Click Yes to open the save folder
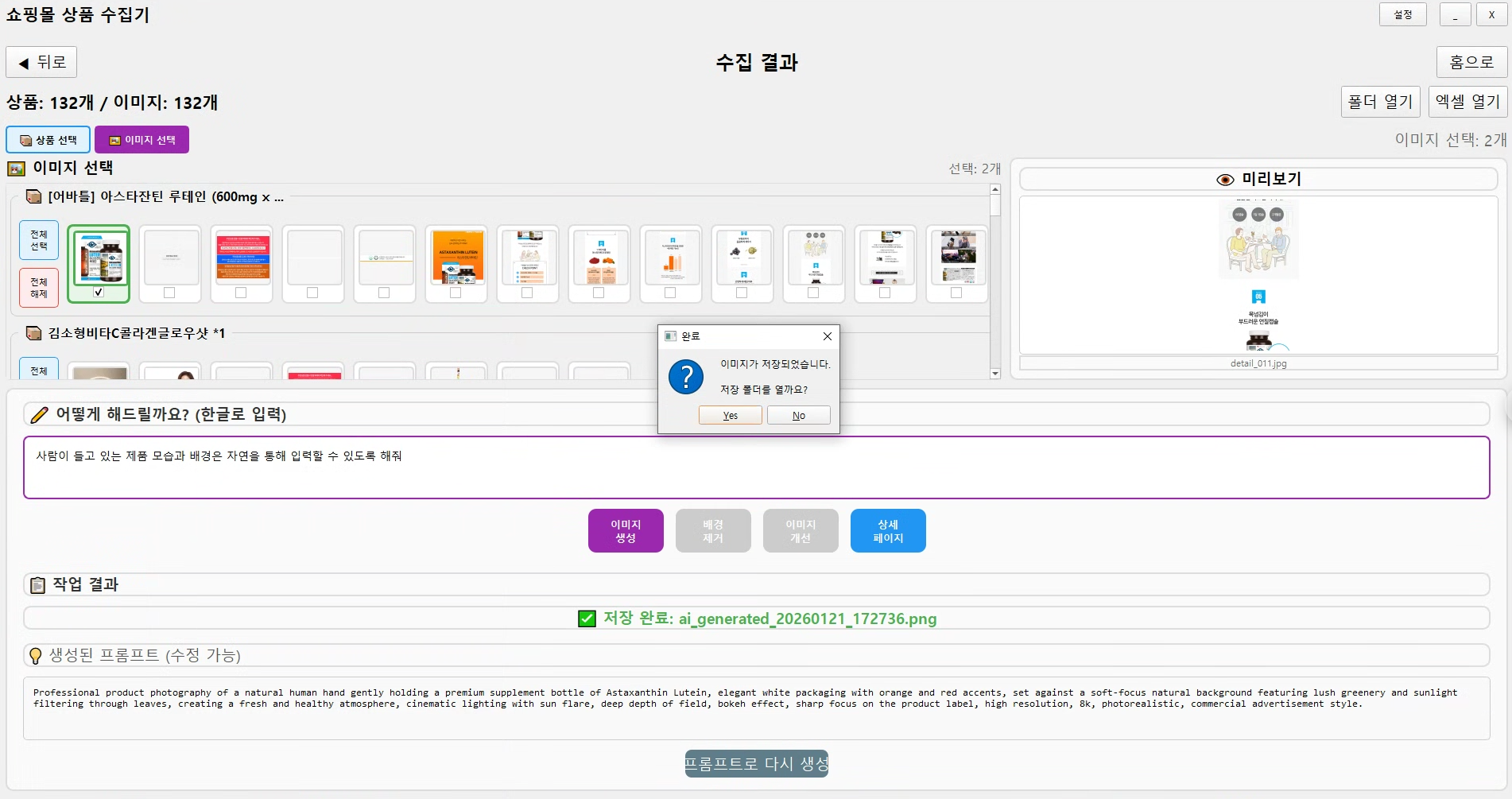The width and height of the screenshot is (1512, 799). 730,416
